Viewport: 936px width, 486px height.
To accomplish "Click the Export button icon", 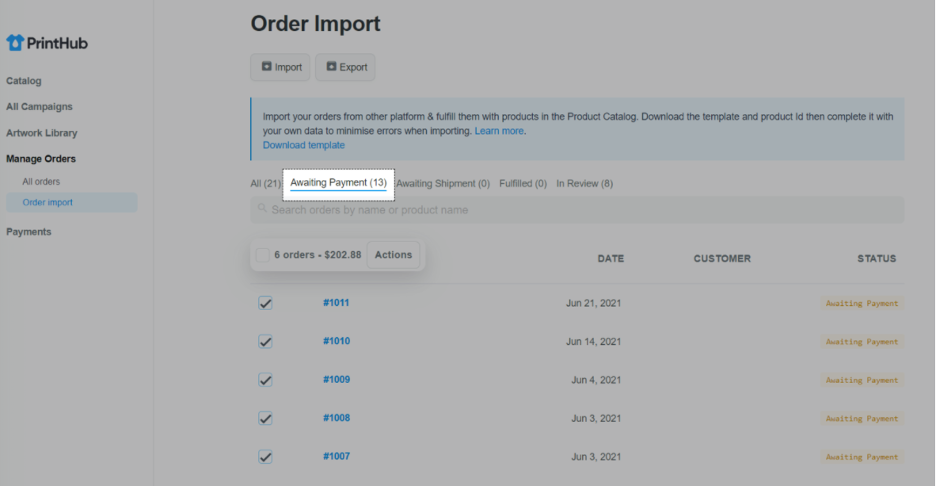I will tap(331, 67).
